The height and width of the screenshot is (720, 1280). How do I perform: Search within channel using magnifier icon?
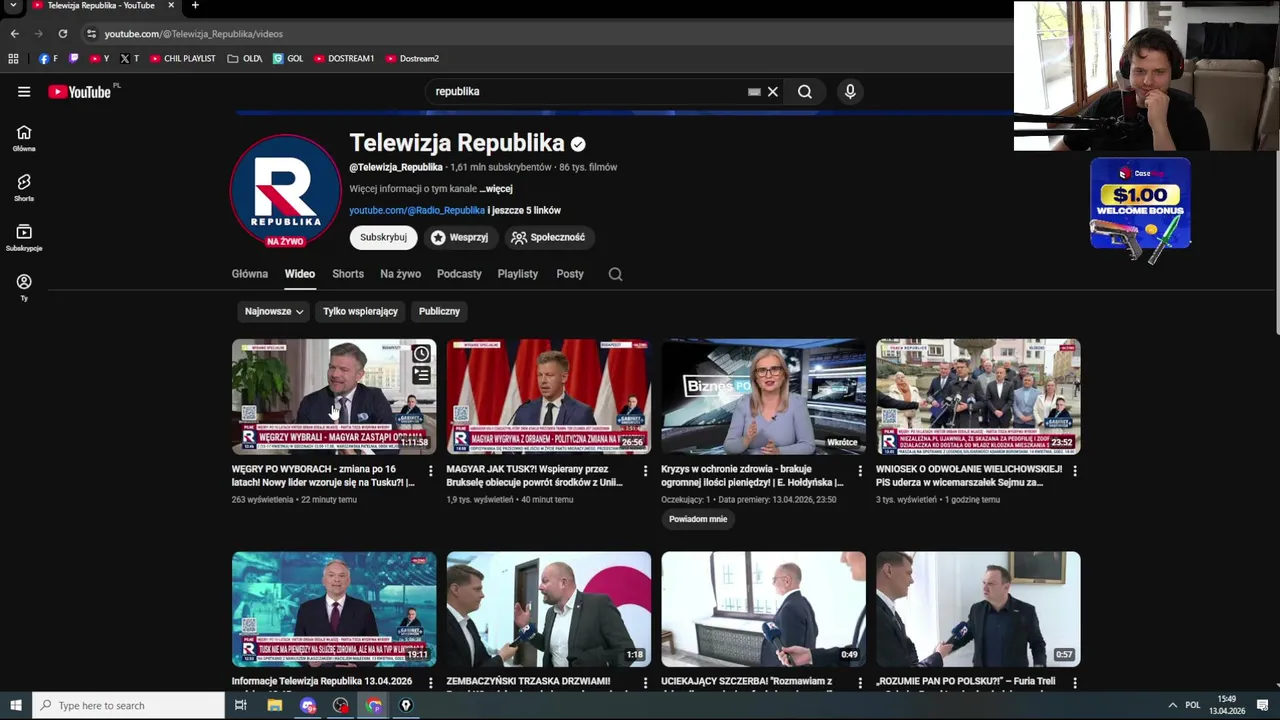pos(615,274)
